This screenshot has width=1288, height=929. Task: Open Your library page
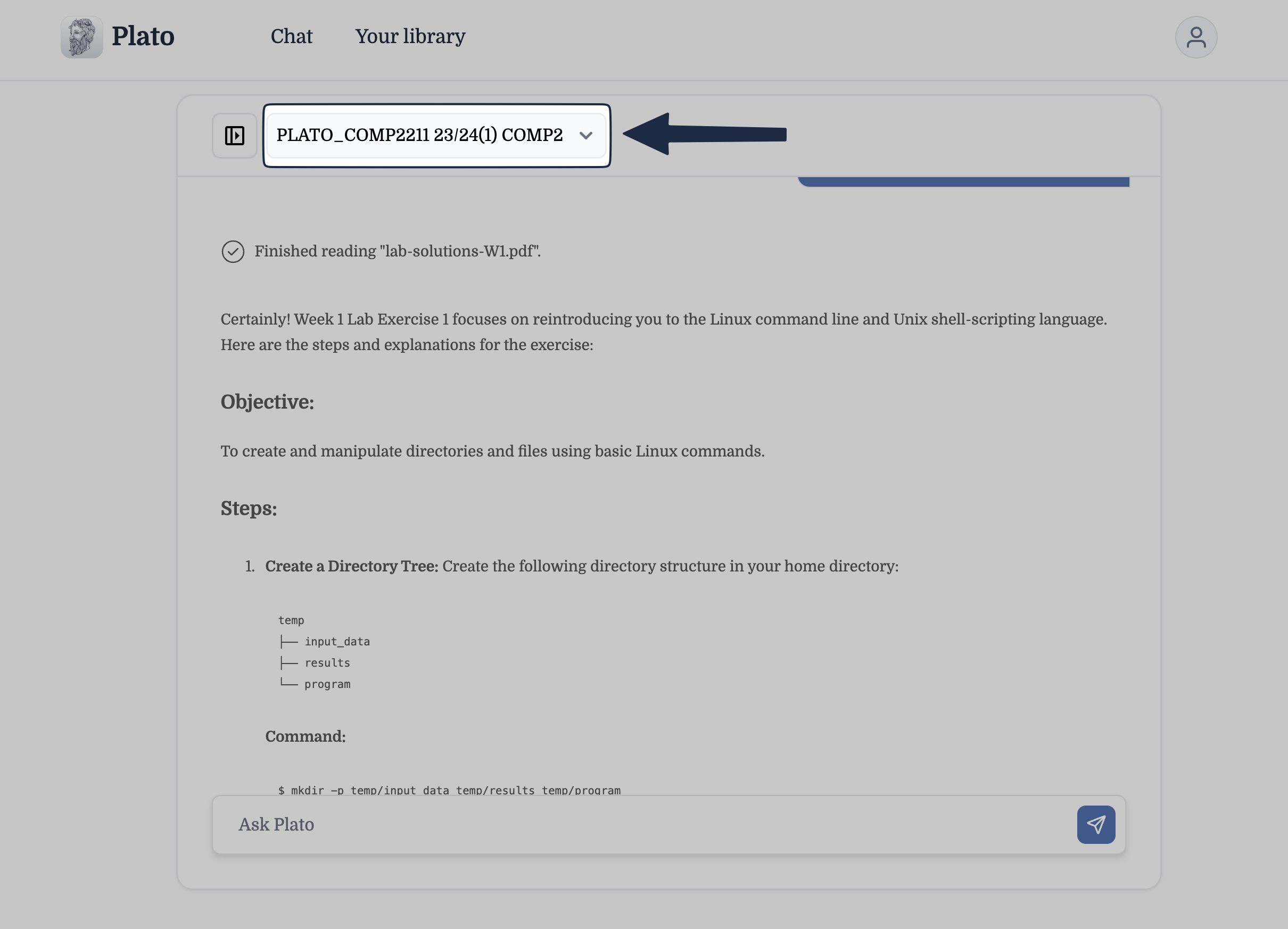tap(410, 36)
